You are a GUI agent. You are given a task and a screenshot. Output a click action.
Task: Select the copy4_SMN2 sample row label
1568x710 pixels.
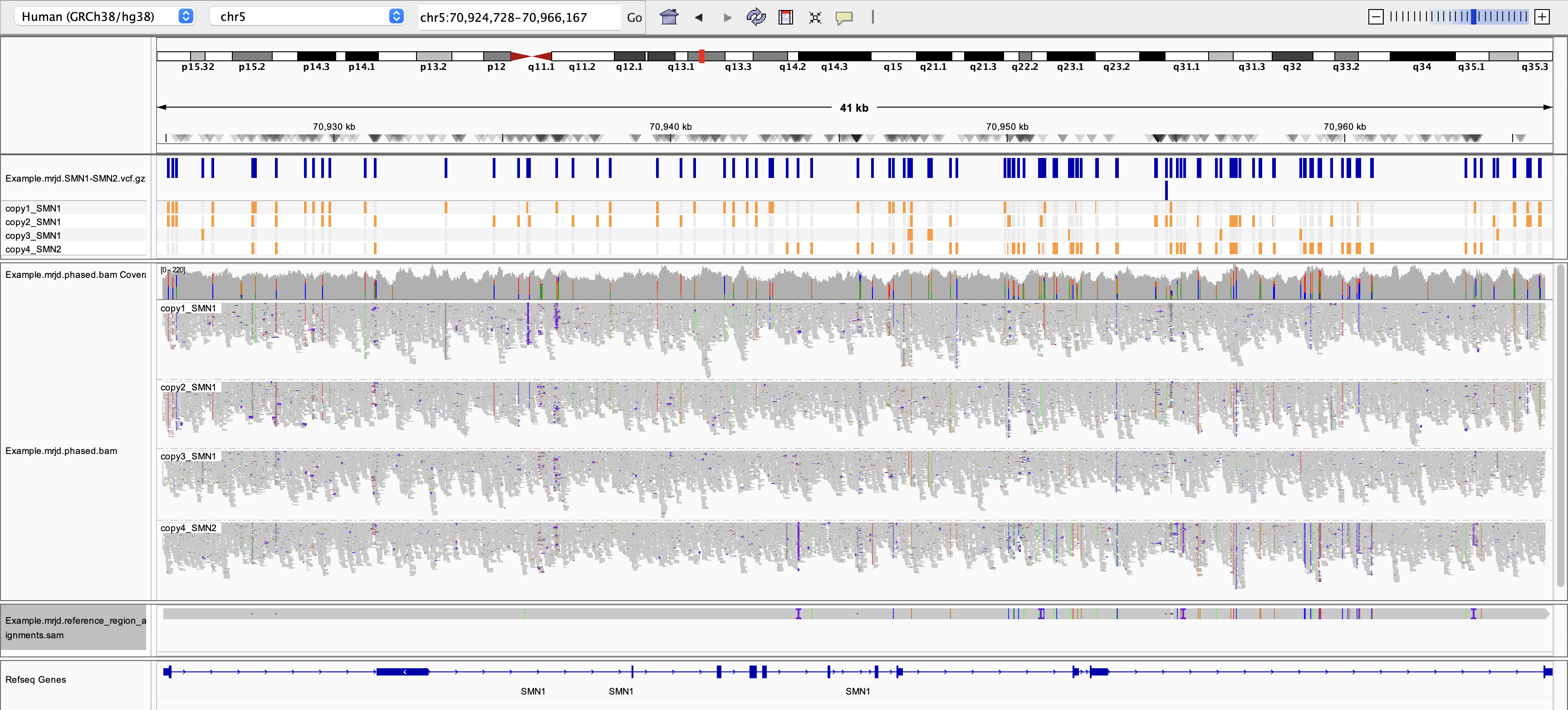34,249
